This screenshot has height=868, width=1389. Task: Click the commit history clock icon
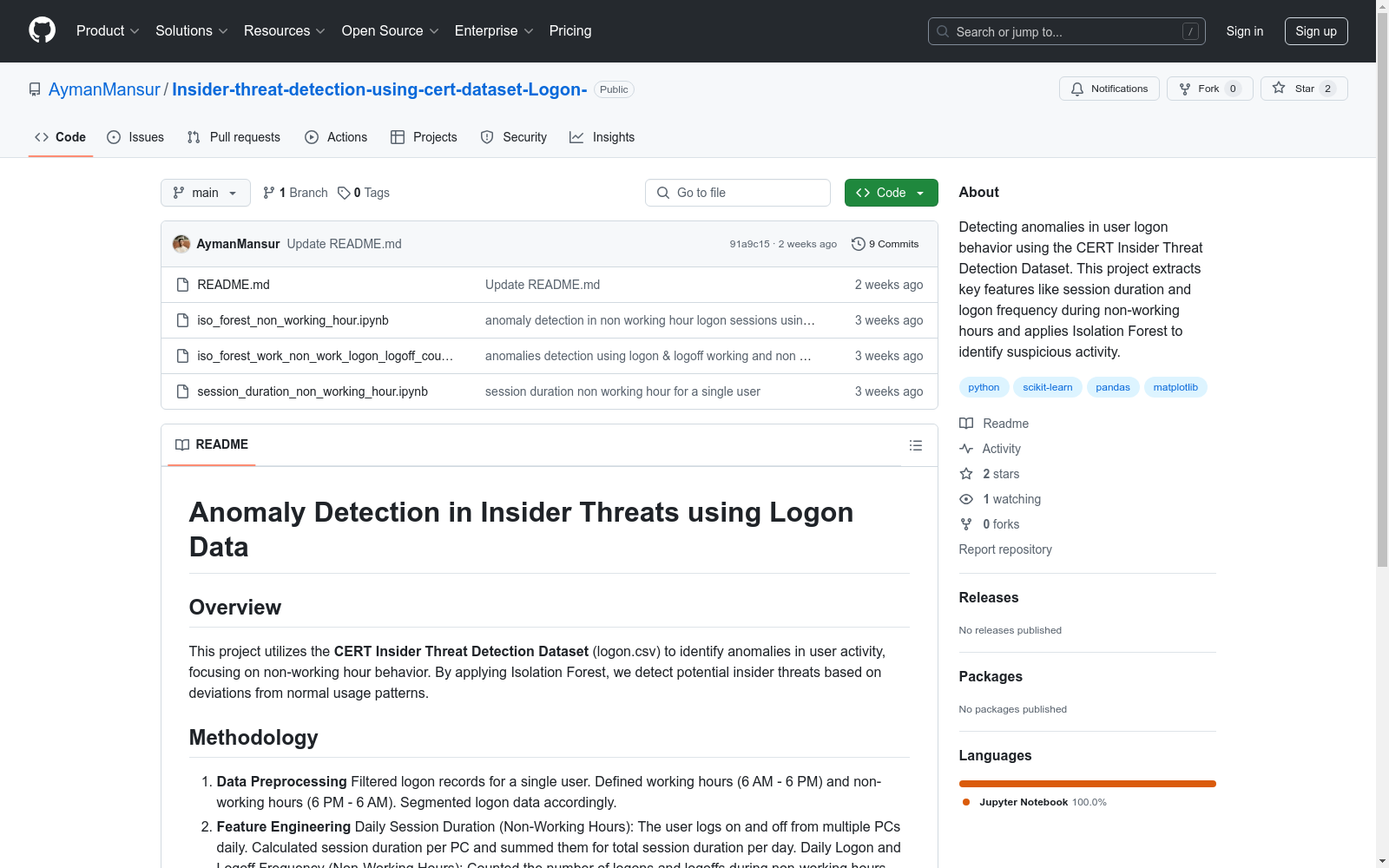coord(859,244)
